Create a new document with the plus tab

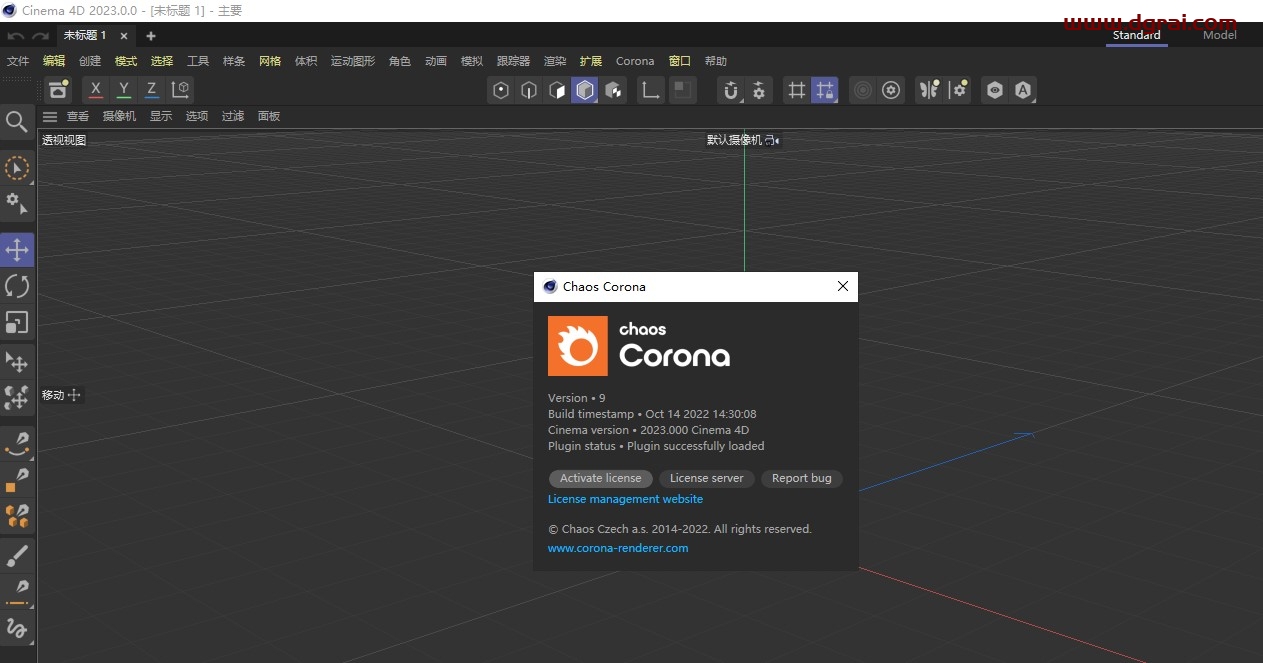(x=150, y=35)
